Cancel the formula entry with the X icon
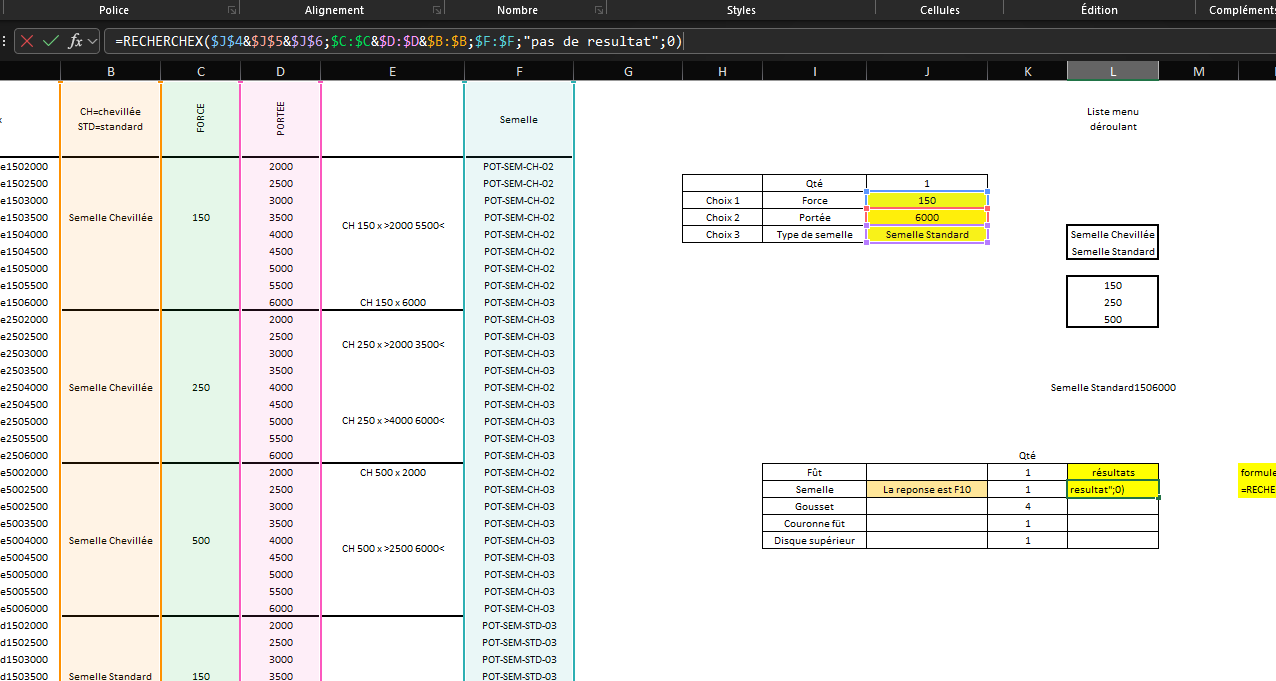Viewport: 1276px width, 681px height. click(x=26, y=41)
